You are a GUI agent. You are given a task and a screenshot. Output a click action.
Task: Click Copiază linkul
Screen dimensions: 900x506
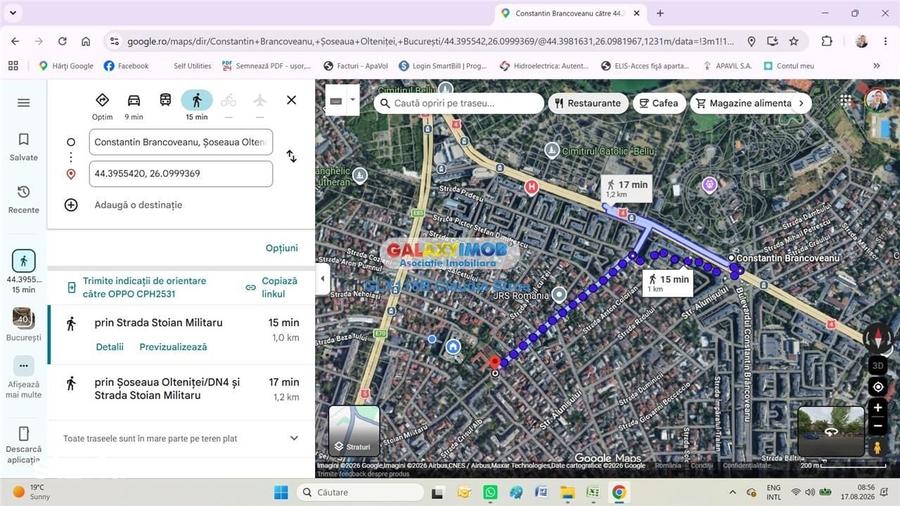click(272, 287)
